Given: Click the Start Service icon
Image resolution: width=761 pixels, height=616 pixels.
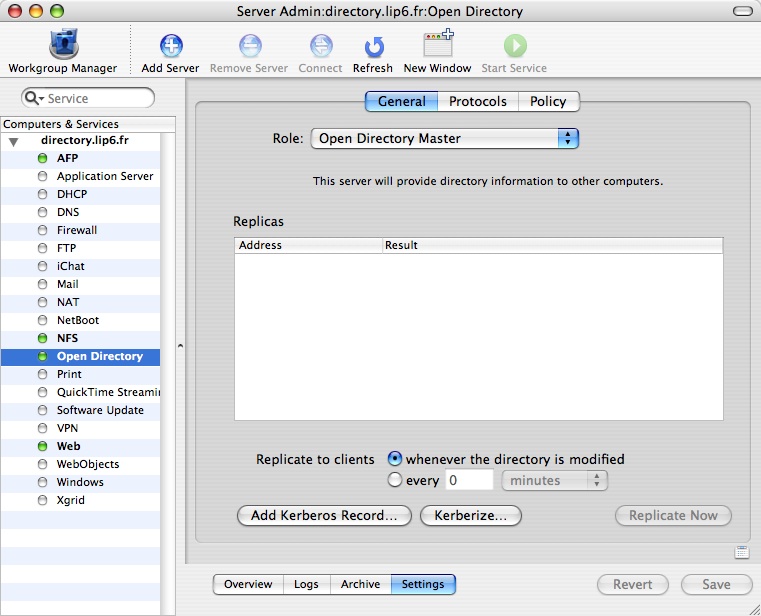Looking at the screenshot, I should click(514, 47).
